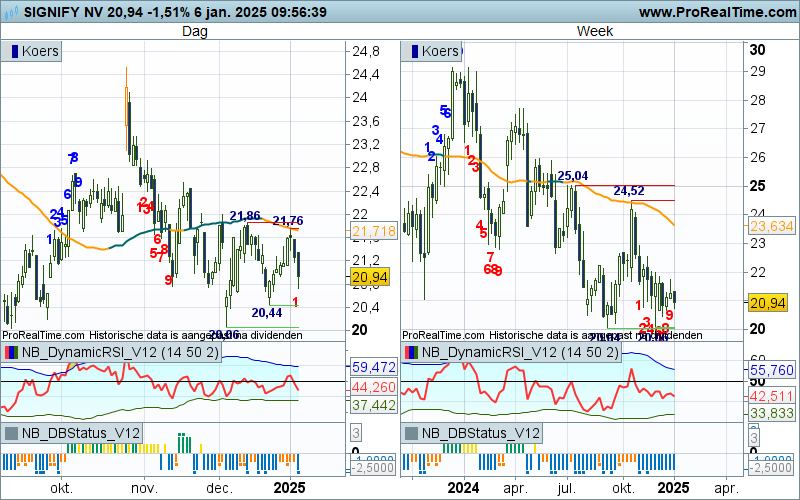
Task: Click the SIGNIFY NV 20,94 -1,51% title text
Action: click(105, 12)
